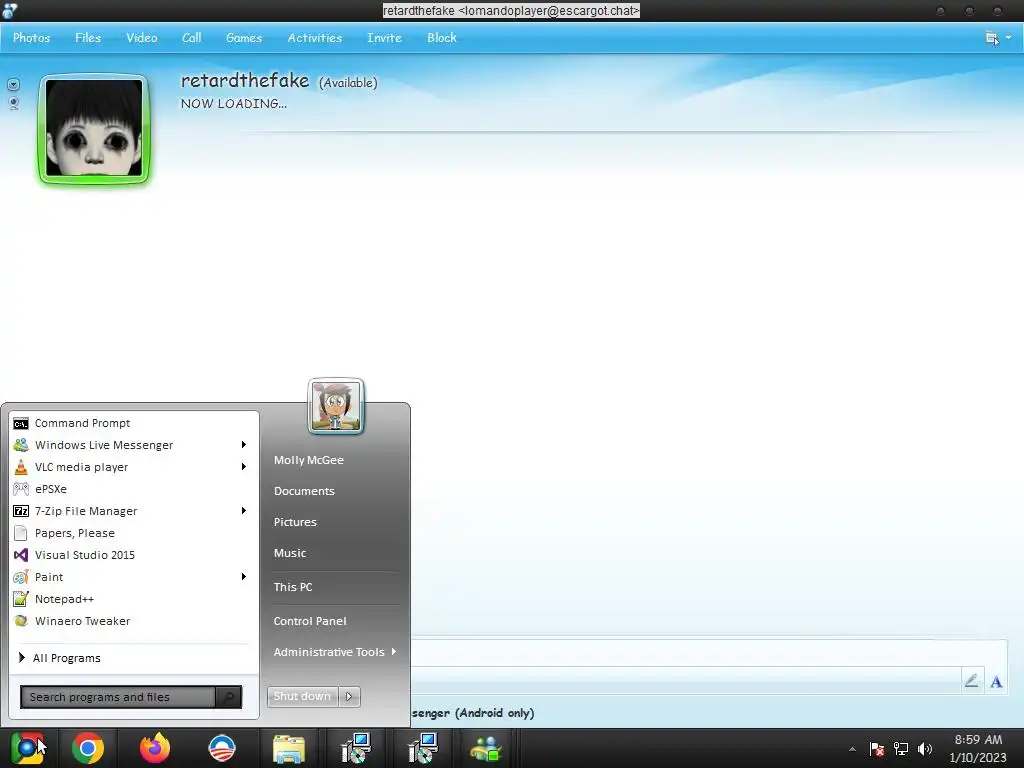1024x768 pixels.
Task: Block this contact
Action: point(442,38)
